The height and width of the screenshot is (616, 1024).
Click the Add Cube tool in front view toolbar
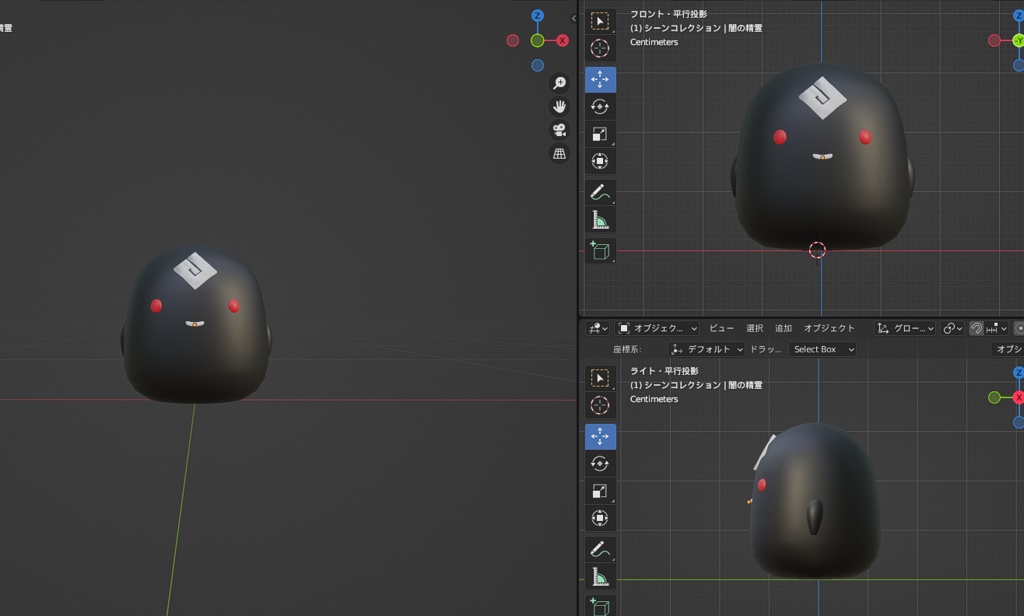point(600,250)
